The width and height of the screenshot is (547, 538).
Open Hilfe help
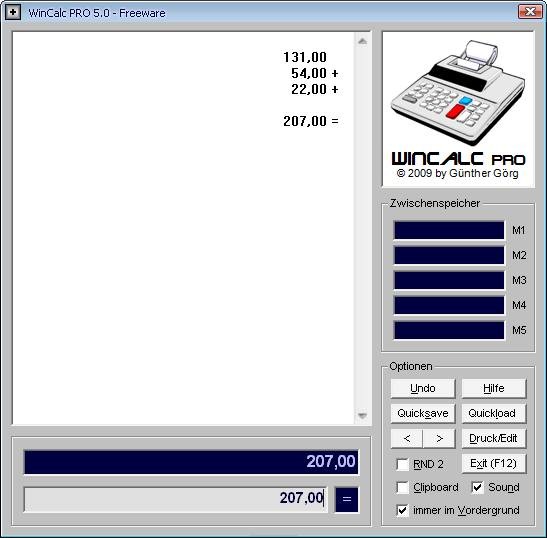pos(494,388)
